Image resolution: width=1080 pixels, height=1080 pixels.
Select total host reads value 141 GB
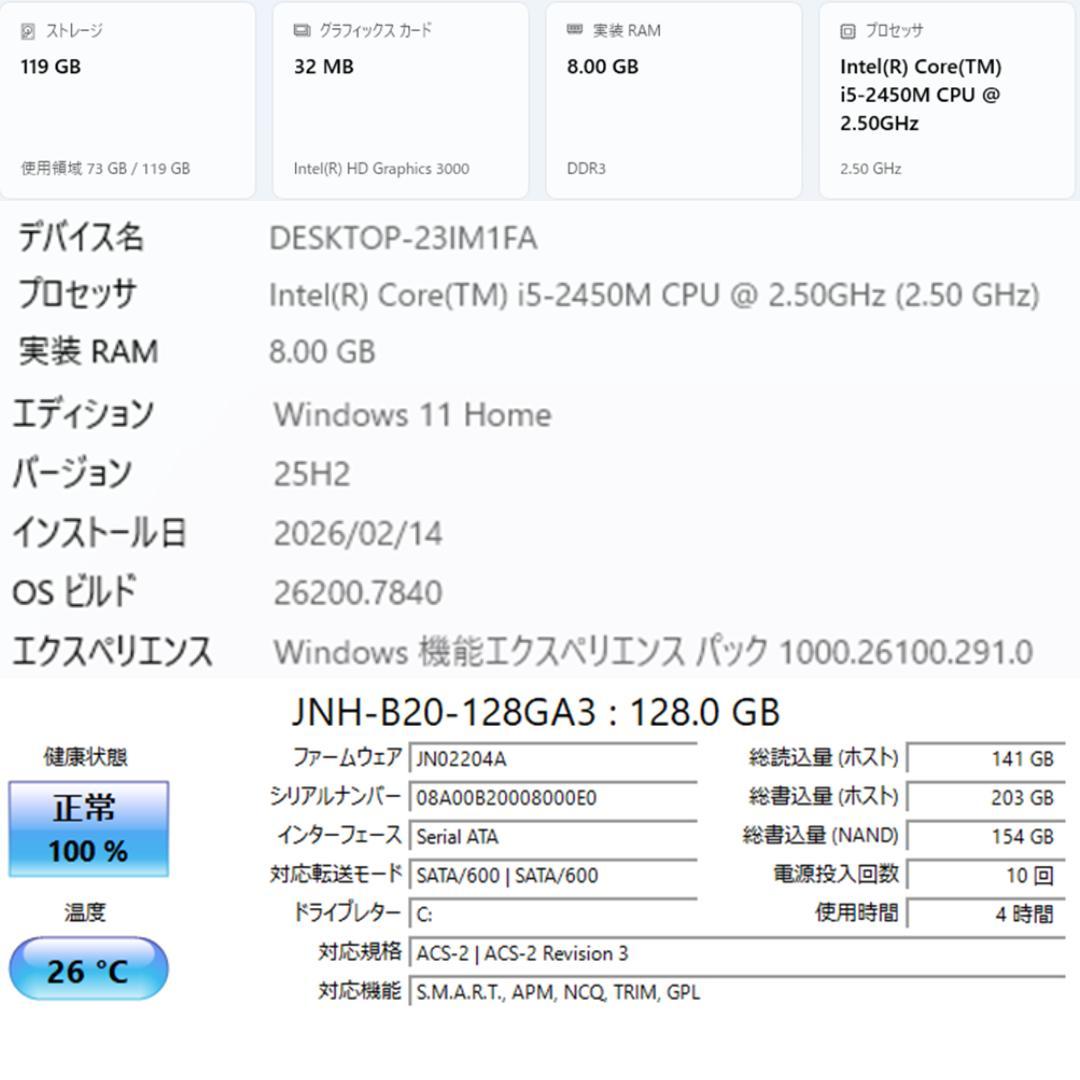[x=986, y=758]
